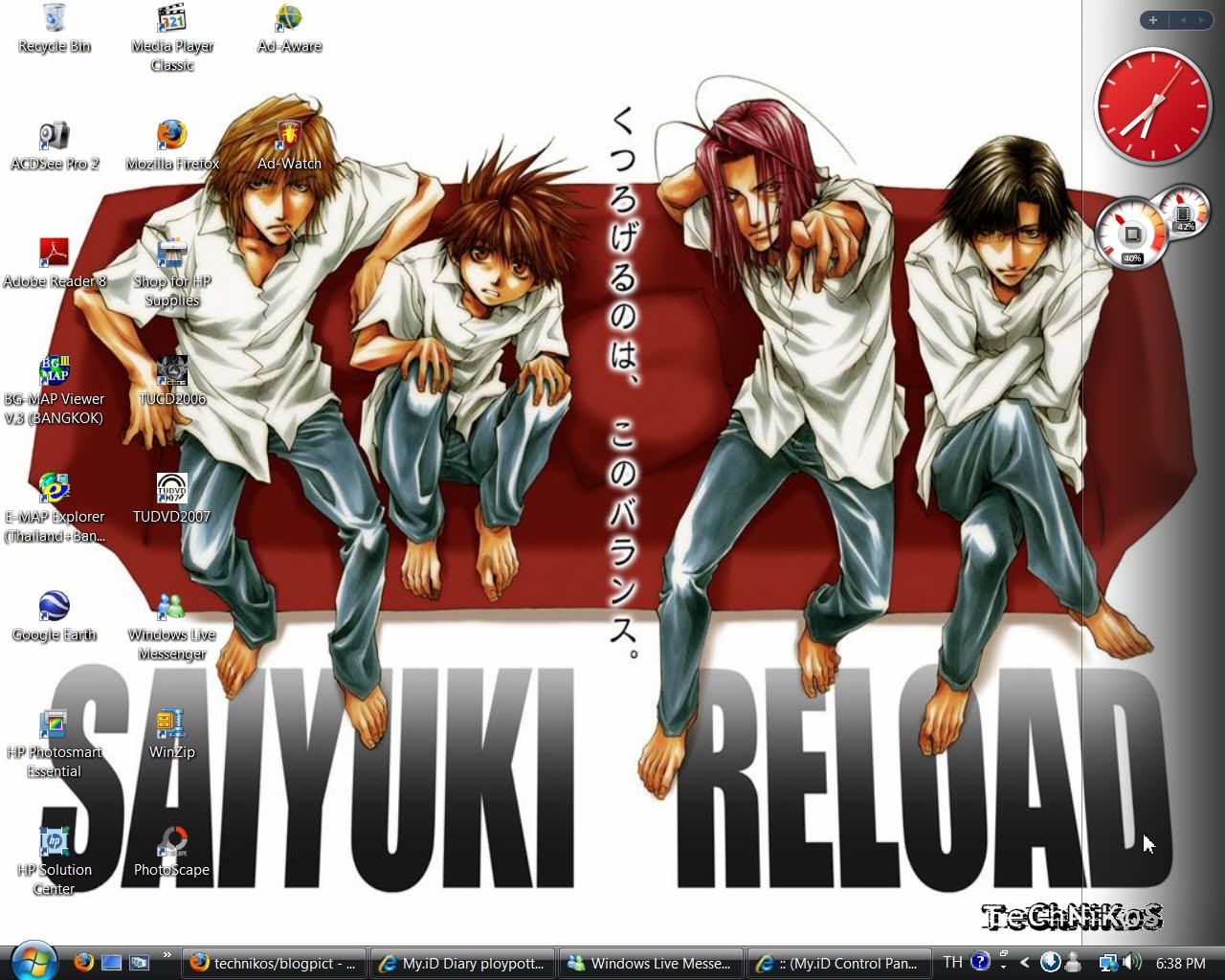Switch to My.iD Diary taskbar window

[462, 964]
